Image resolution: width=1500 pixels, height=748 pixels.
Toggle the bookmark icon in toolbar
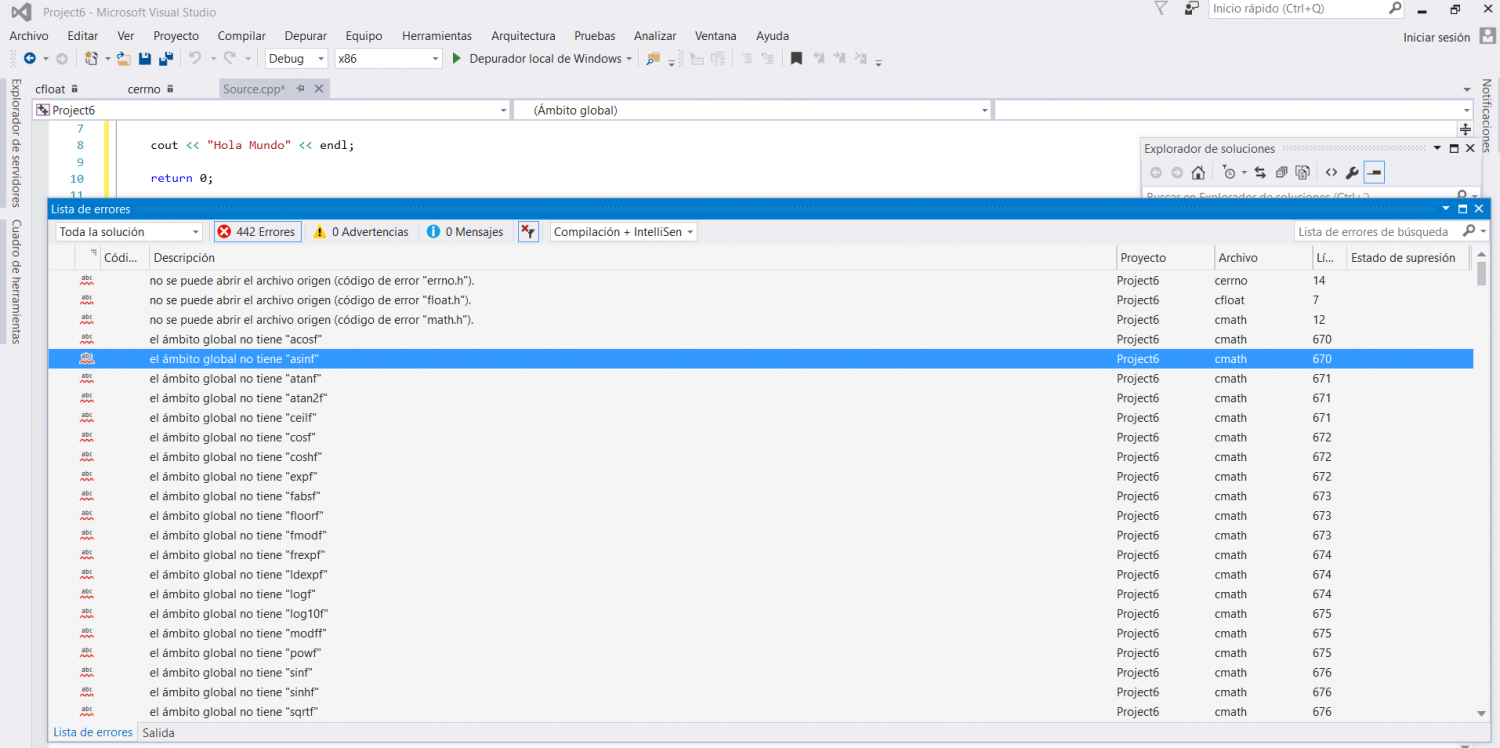pos(796,59)
